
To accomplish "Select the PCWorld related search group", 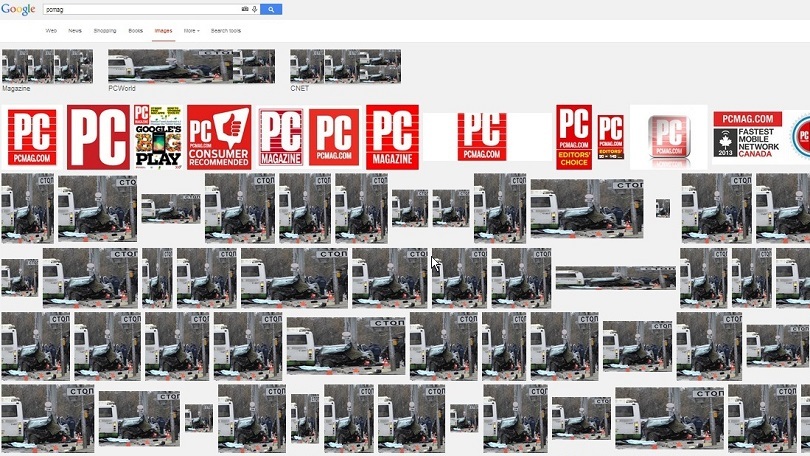I will (x=191, y=67).
